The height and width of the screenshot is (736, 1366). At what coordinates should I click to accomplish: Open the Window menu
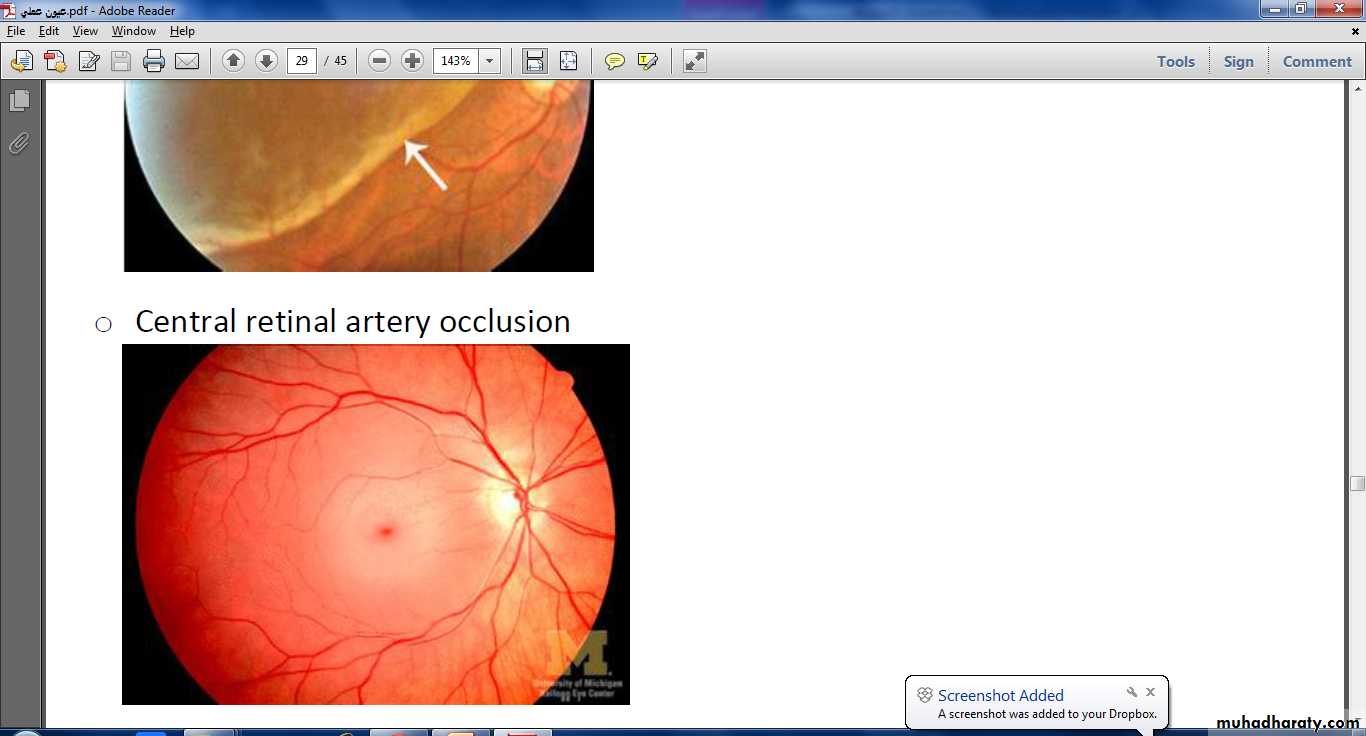point(133,31)
